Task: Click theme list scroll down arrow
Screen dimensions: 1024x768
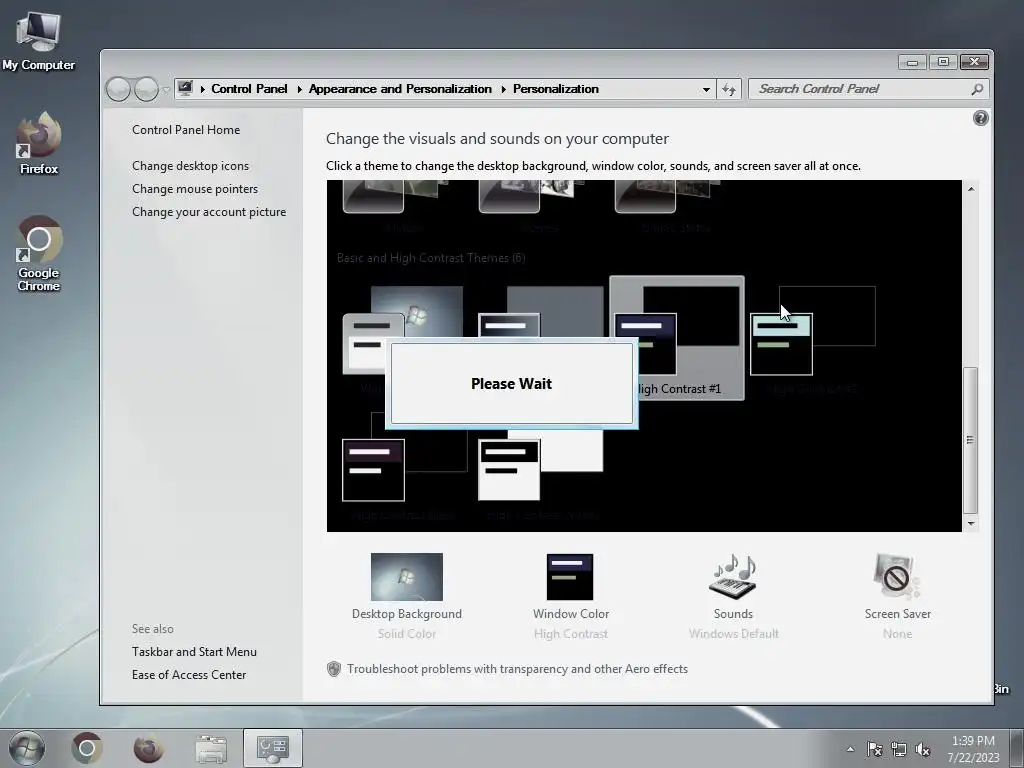Action: pos(970,524)
